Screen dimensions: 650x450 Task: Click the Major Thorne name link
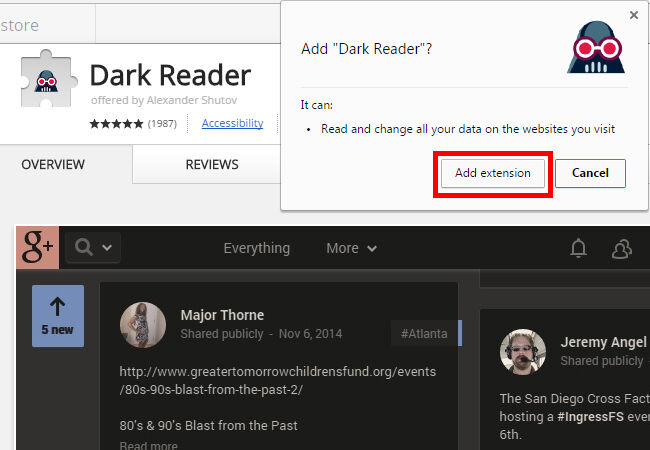(222, 315)
